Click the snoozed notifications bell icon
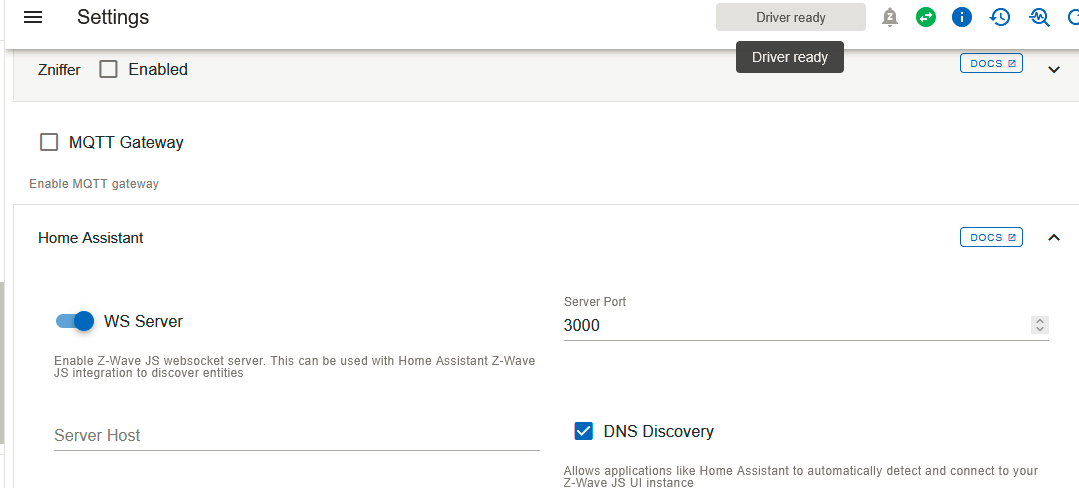Screen dimensions: 1079x488 (890, 17)
